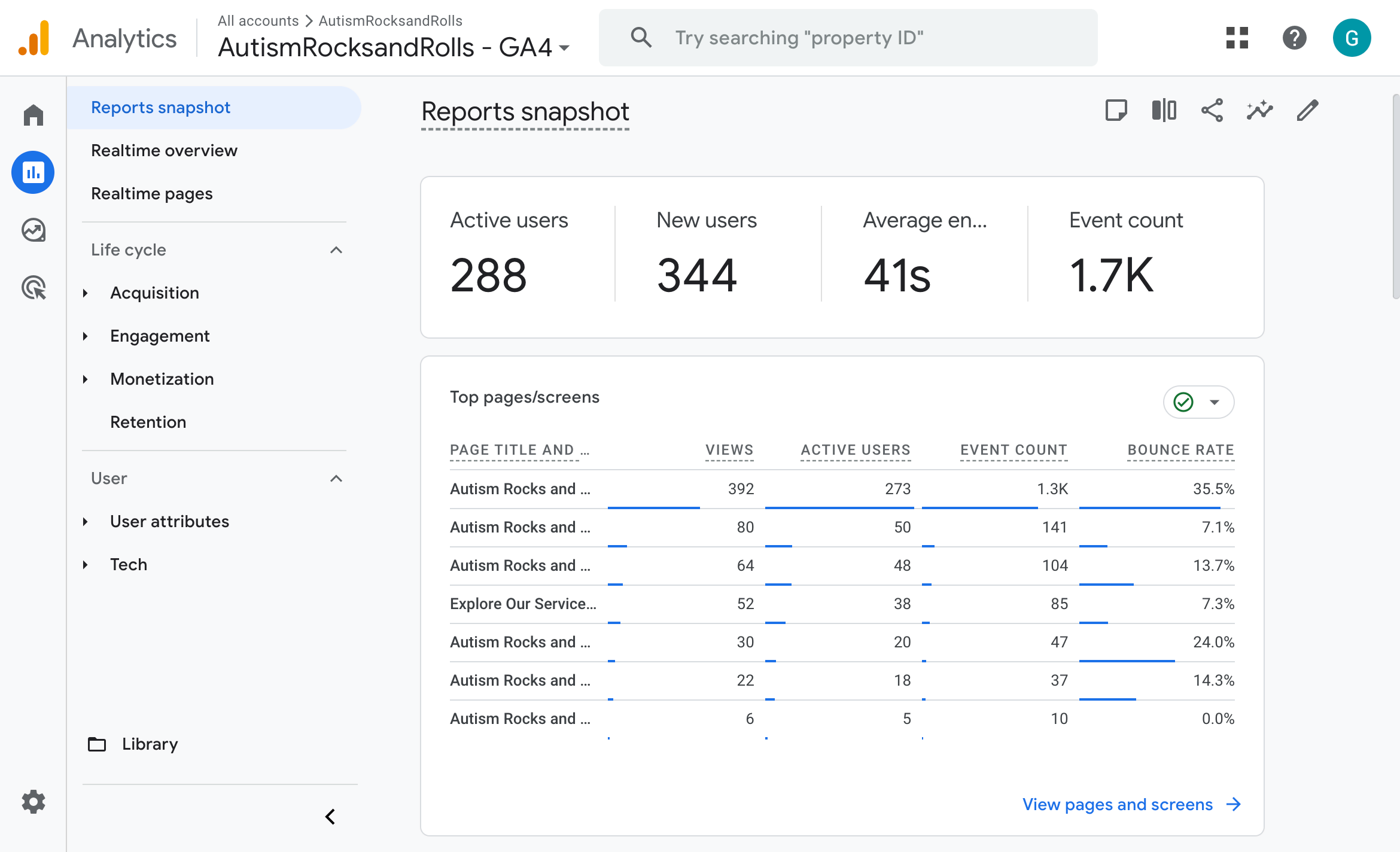Open the Home icon in left rail
Image resolution: width=1400 pixels, height=852 pixels.
pos(34,115)
